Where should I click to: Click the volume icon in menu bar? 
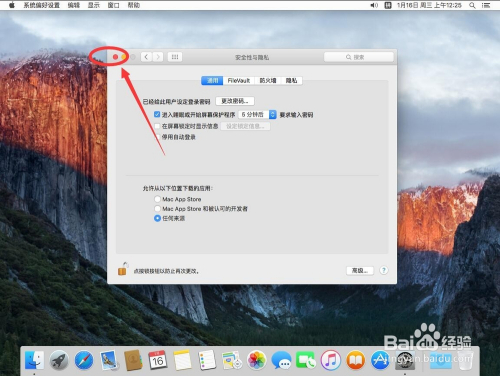374,5
